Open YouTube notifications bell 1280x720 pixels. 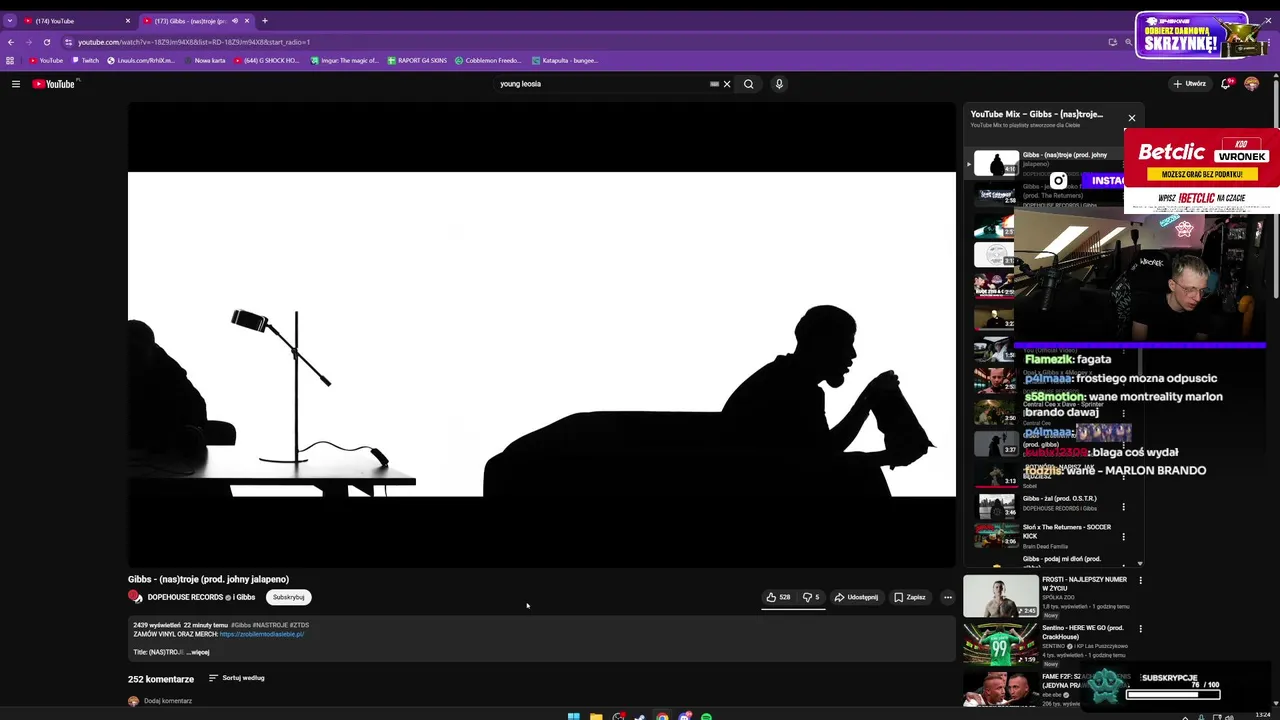(1226, 84)
